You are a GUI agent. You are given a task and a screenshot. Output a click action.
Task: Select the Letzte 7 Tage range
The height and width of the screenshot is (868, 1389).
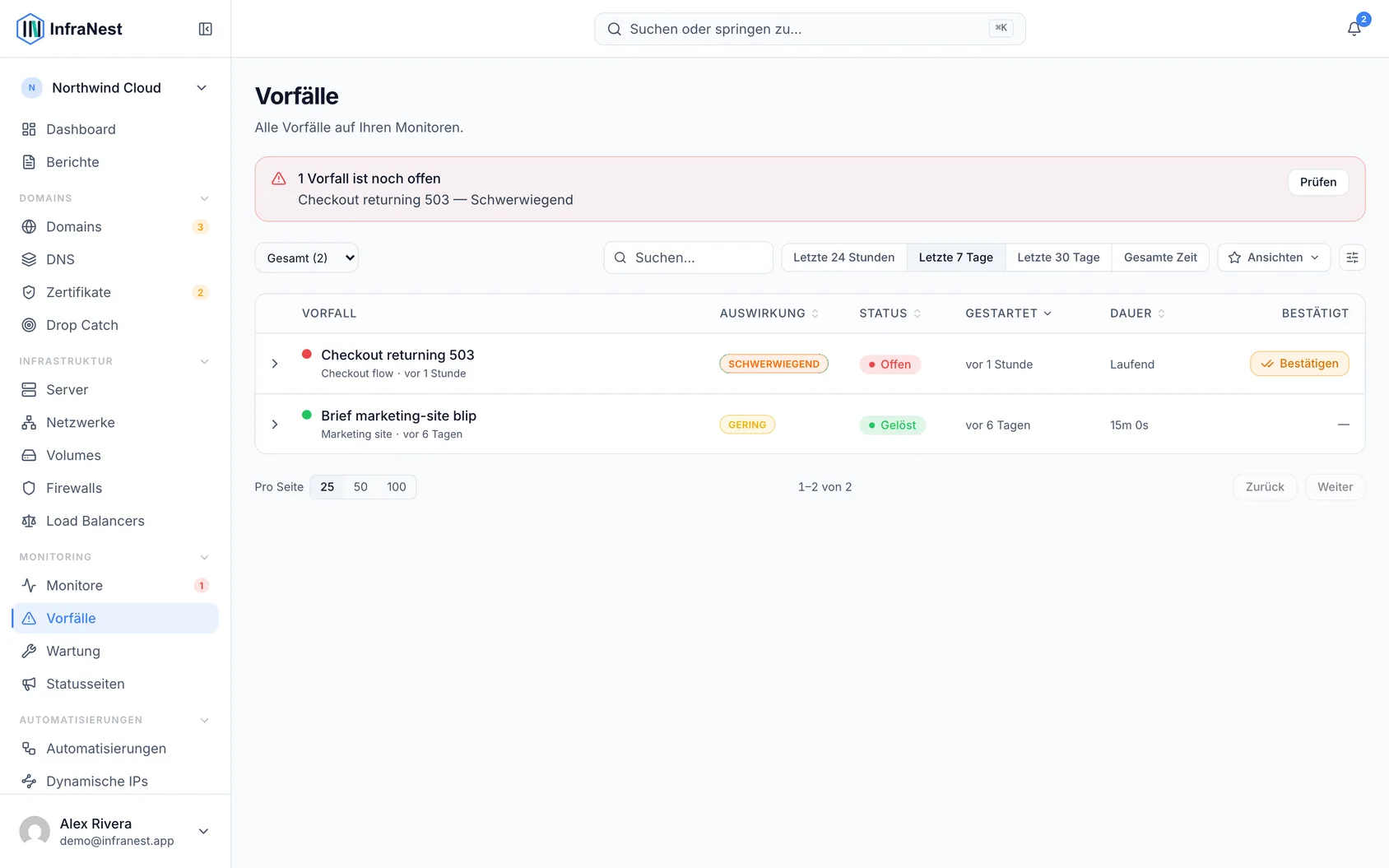pyautogui.click(x=956, y=258)
